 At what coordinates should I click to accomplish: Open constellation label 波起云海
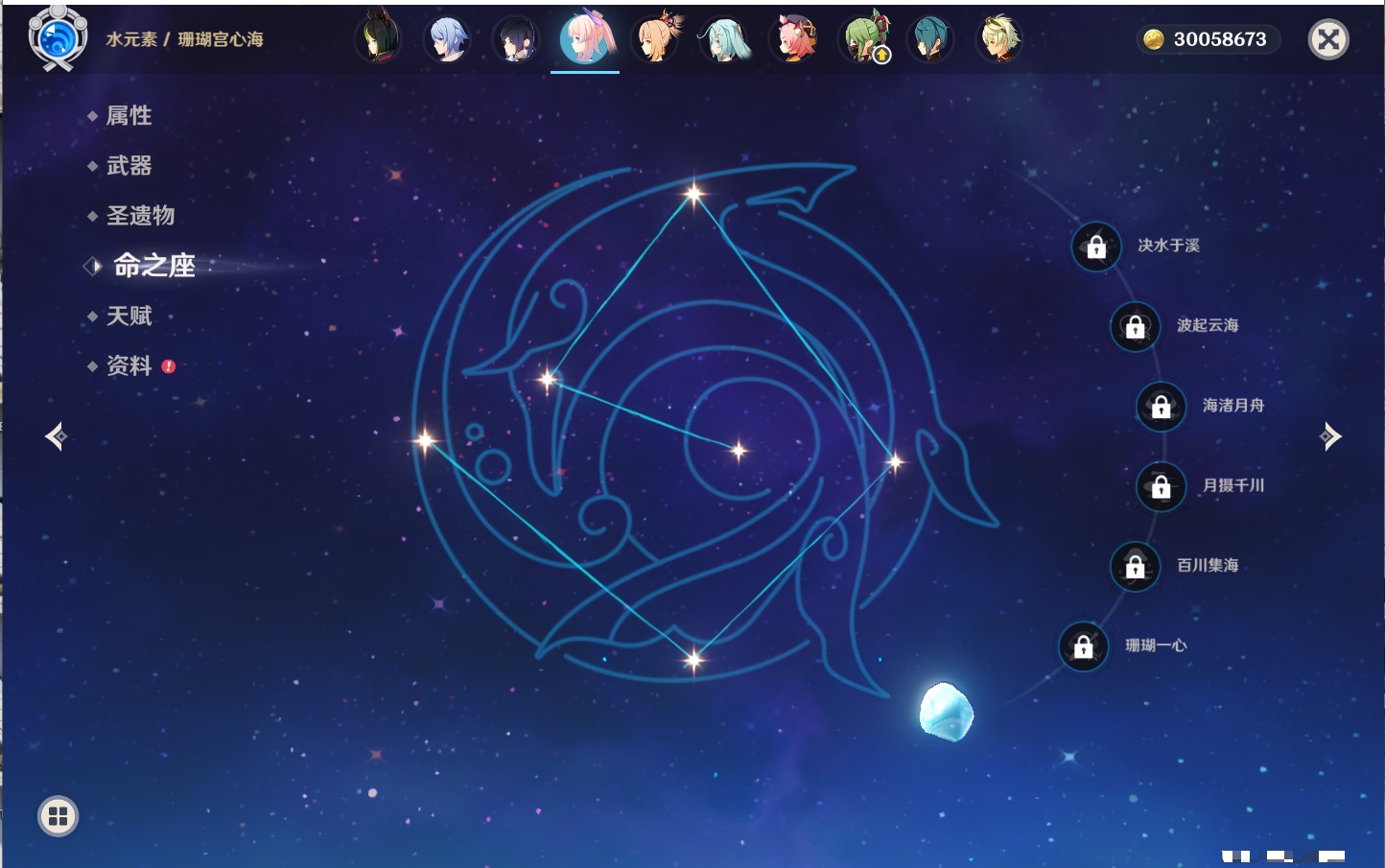coord(1208,325)
